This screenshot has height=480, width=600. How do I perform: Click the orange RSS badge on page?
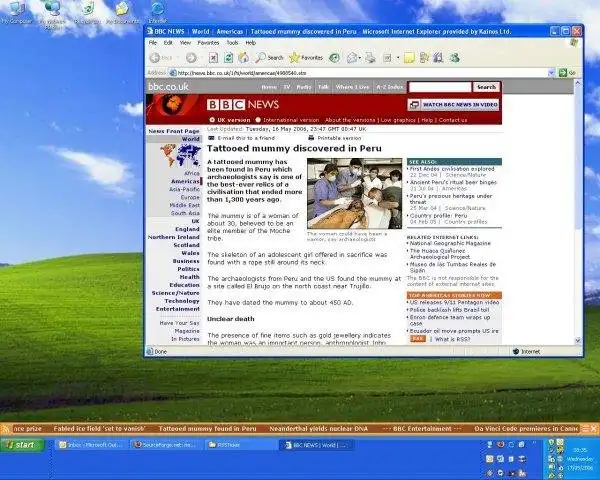click(417, 339)
